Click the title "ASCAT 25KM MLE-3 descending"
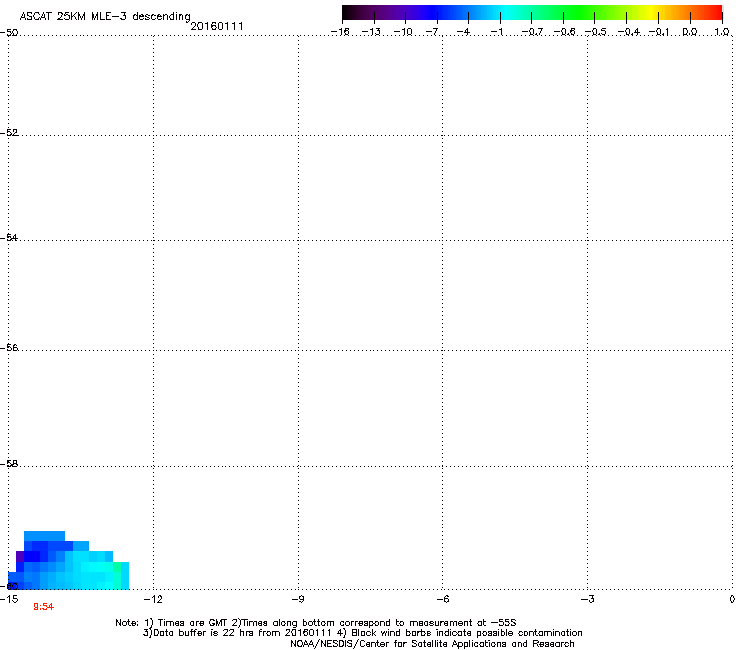 (x=105, y=16)
